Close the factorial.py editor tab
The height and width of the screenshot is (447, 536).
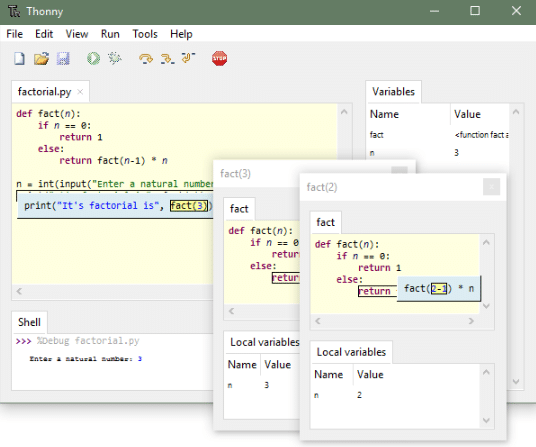click(80, 92)
